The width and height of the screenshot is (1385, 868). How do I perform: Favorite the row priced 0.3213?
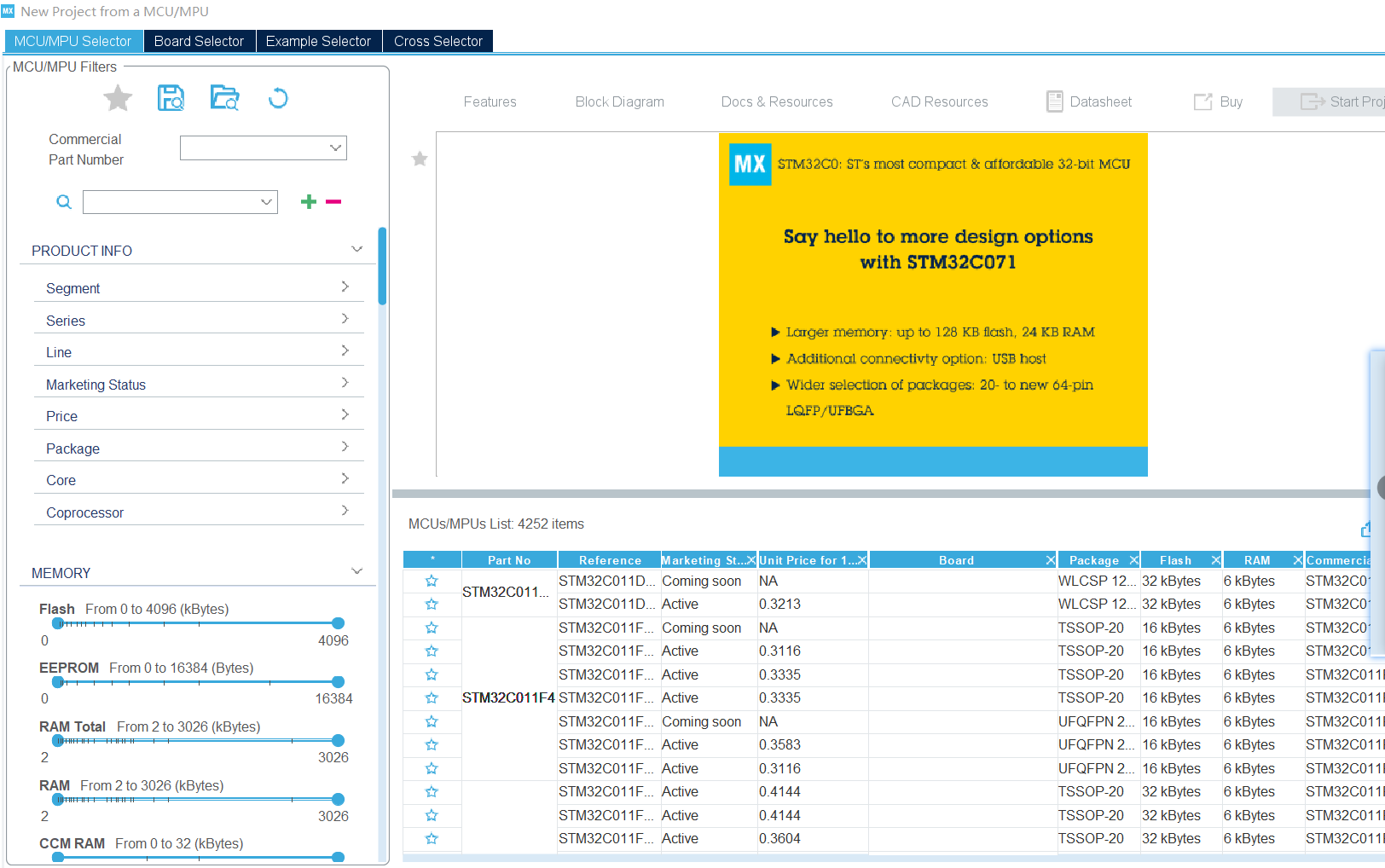(x=432, y=604)
